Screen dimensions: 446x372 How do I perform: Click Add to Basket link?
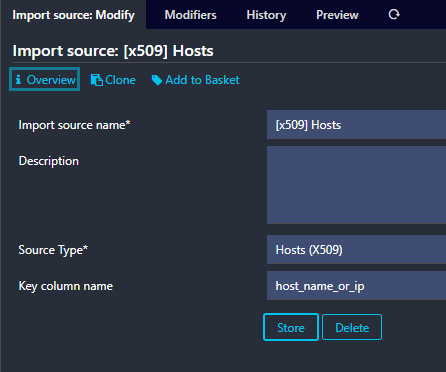click(196, 80)
